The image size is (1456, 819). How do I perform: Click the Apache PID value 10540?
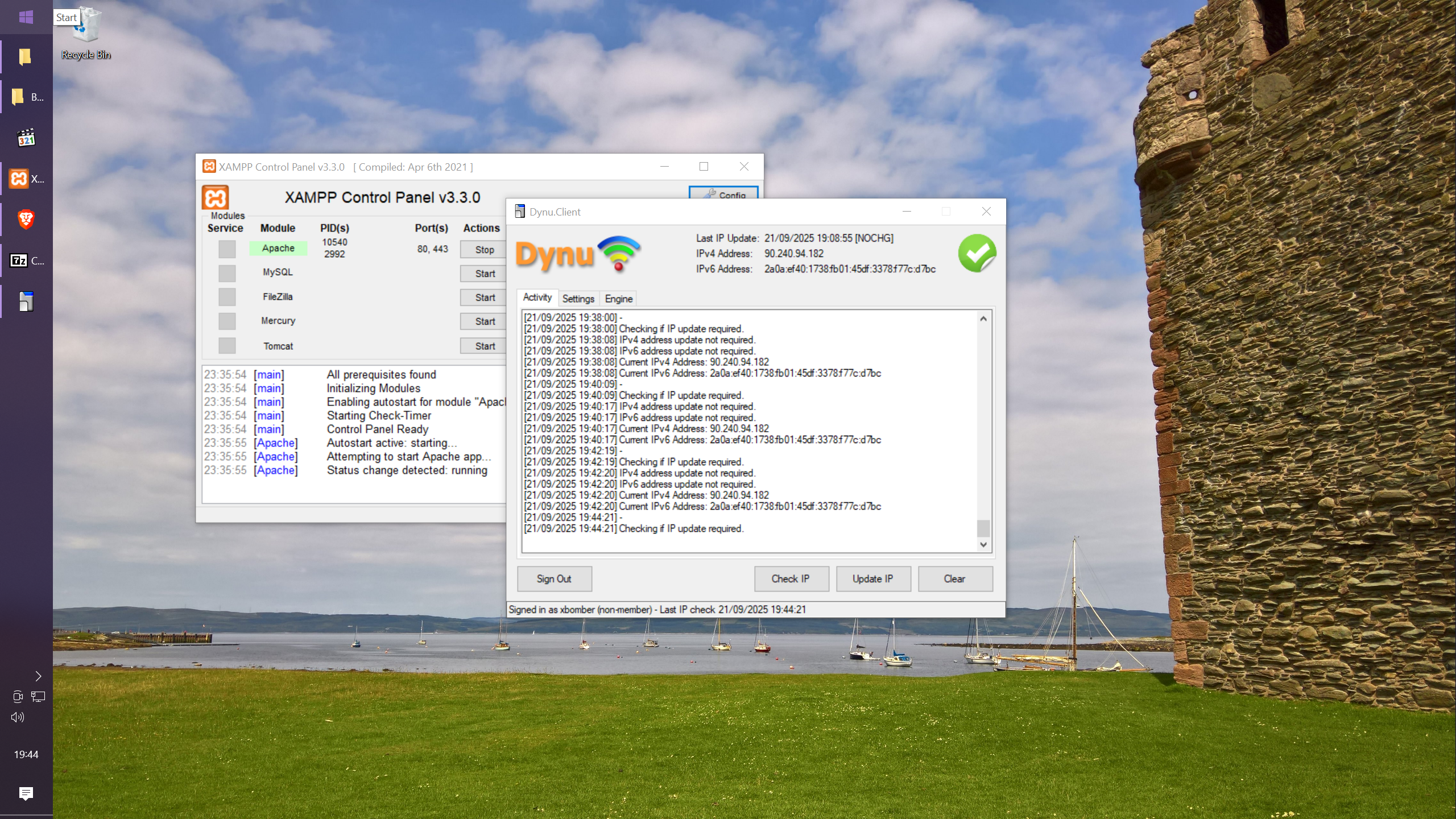pyautogui.click(x=334, y=242)
